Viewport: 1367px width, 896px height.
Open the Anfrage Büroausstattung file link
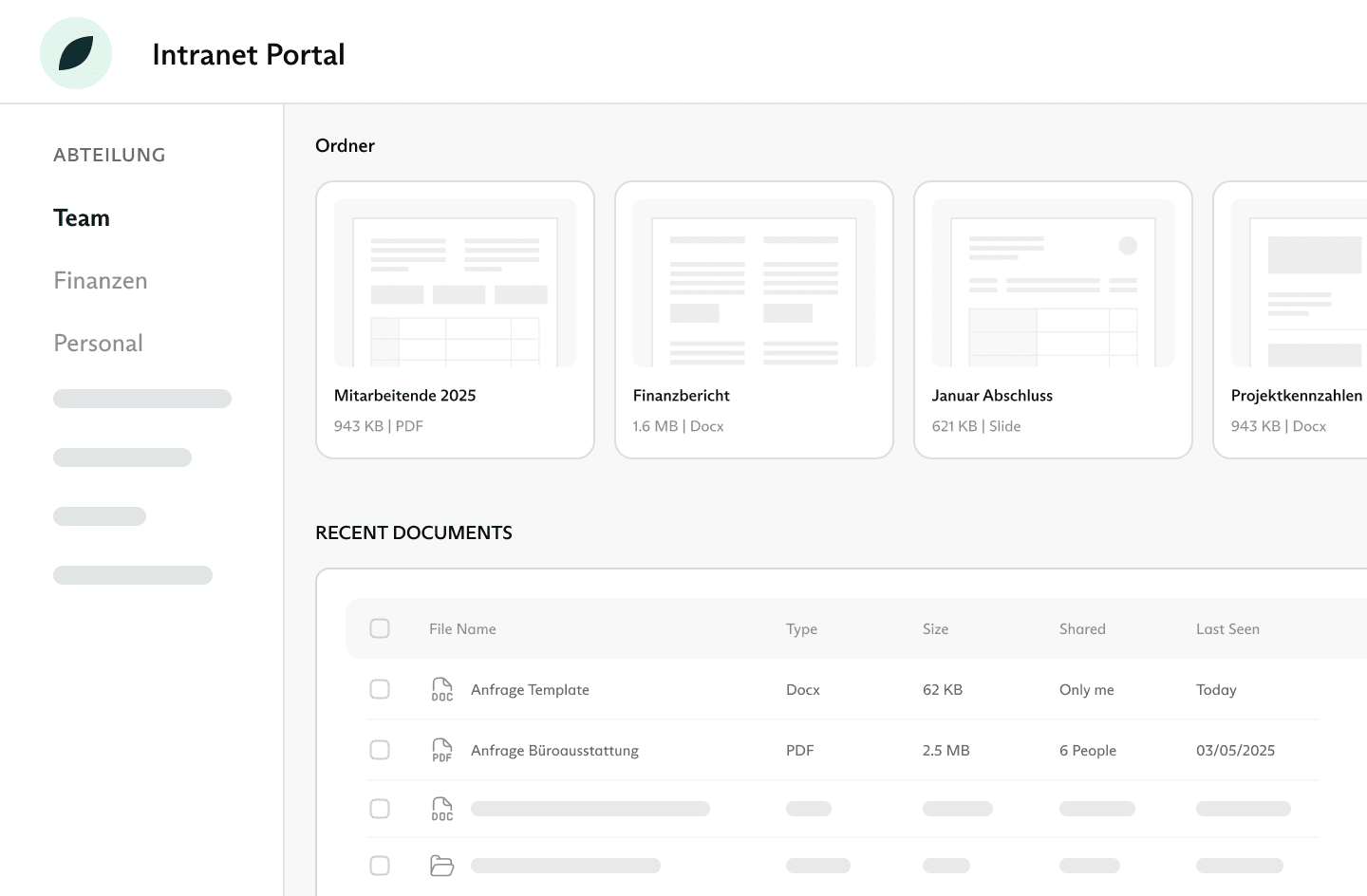pos(554,751)
